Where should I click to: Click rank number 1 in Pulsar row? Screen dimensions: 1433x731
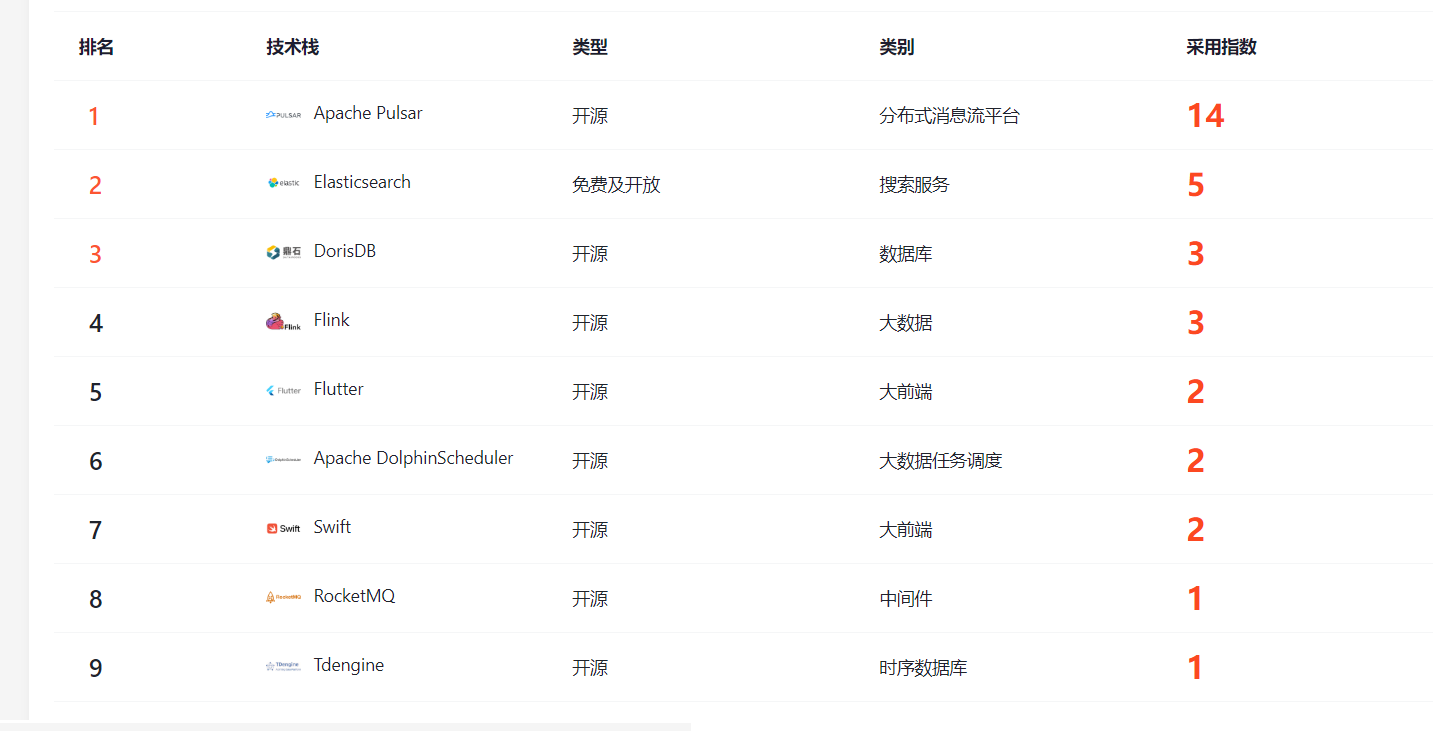coord(94,117)
